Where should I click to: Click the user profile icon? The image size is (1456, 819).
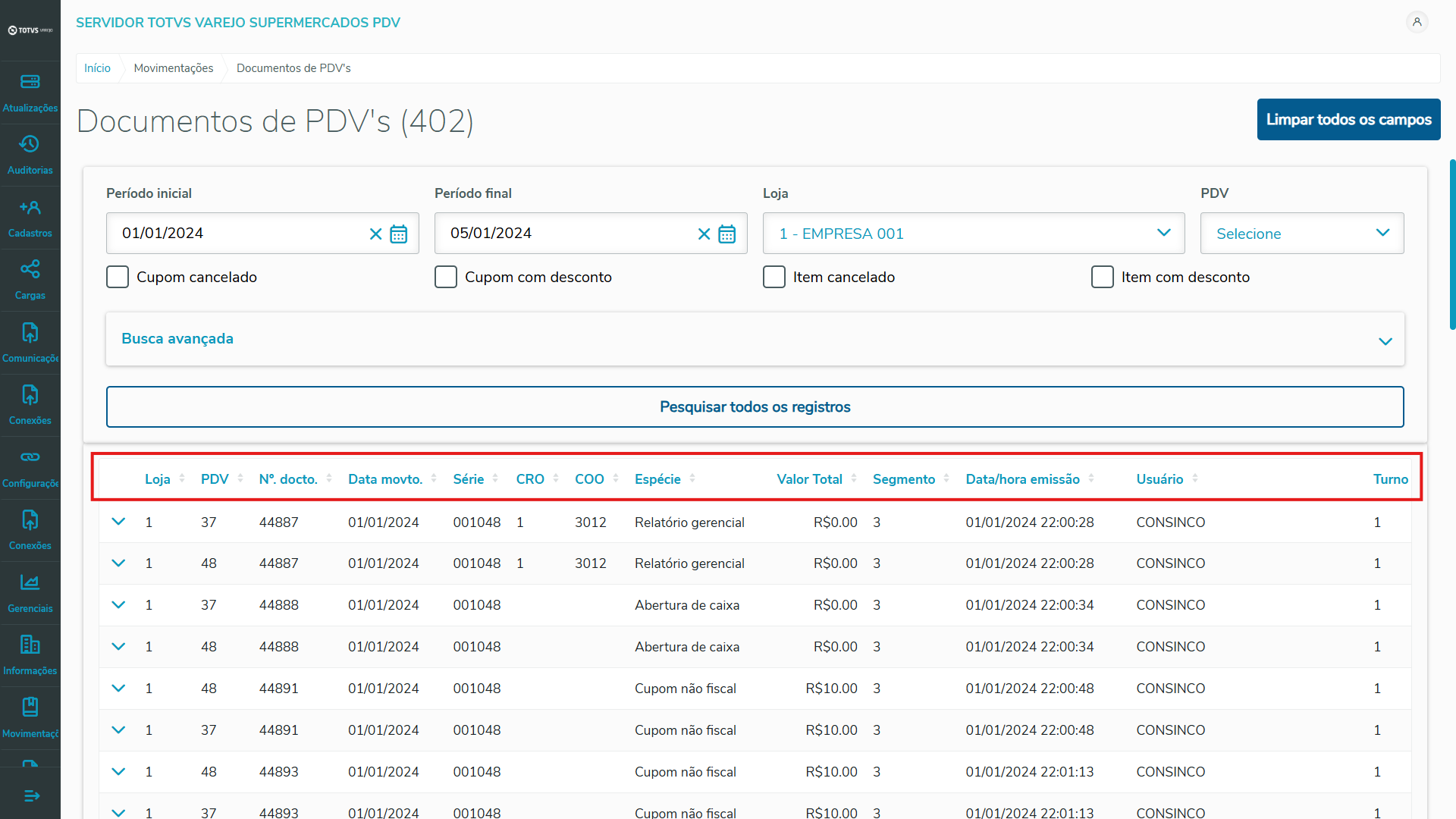pyautogui.click(x=1416, y=22)
